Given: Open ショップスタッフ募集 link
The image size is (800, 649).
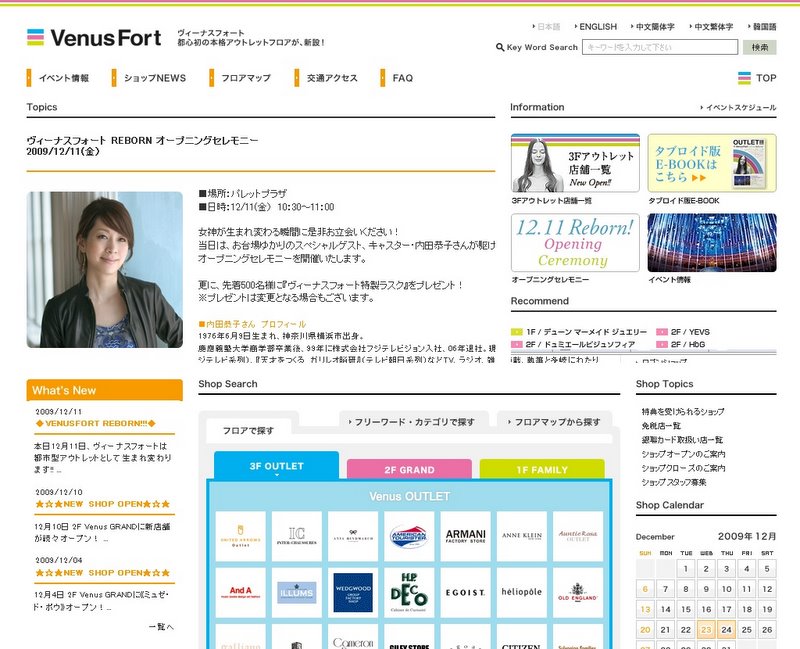Looking at the screenshot, I should (x=674, y=482).
